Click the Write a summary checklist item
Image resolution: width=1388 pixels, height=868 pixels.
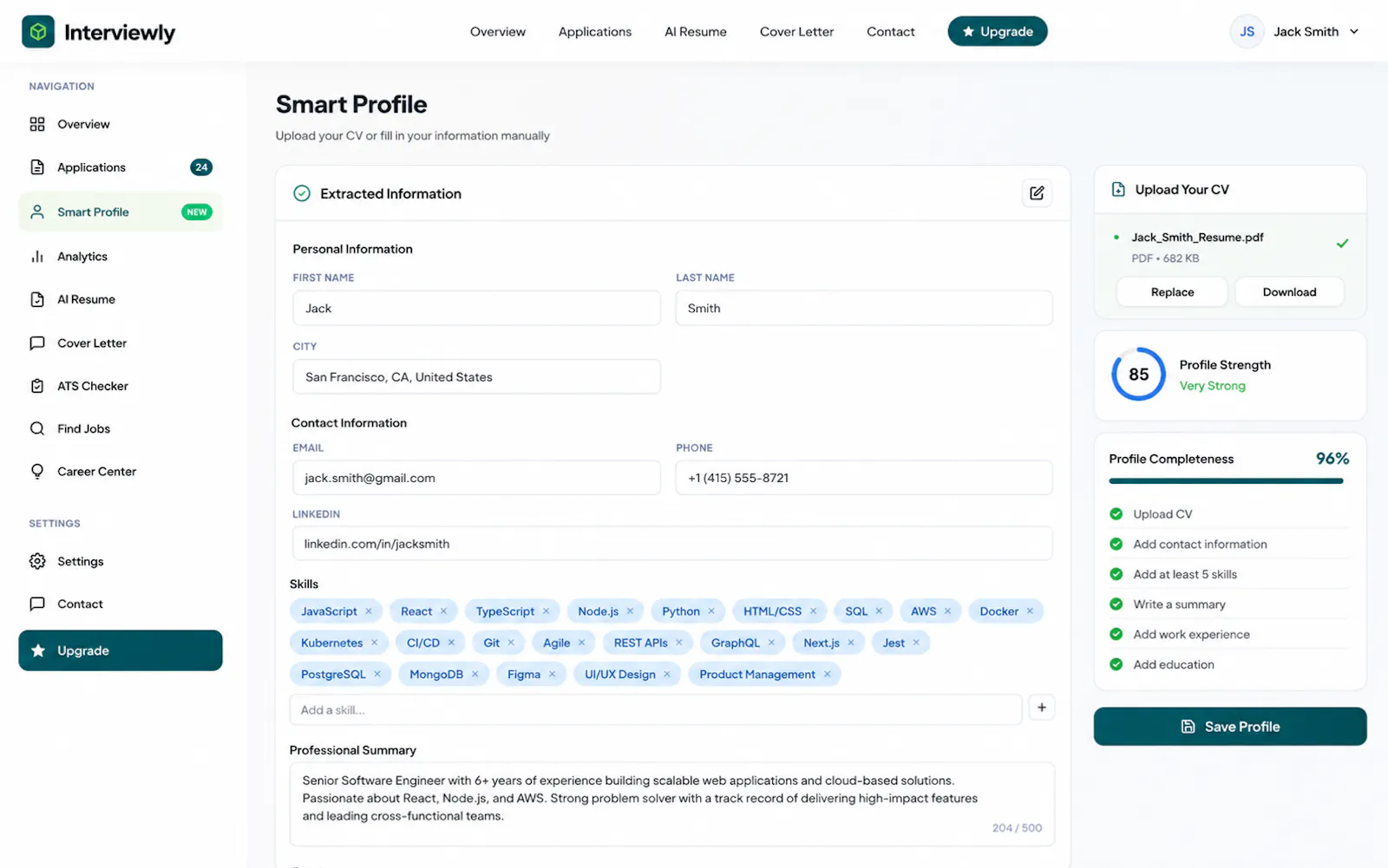point(1229,604)
